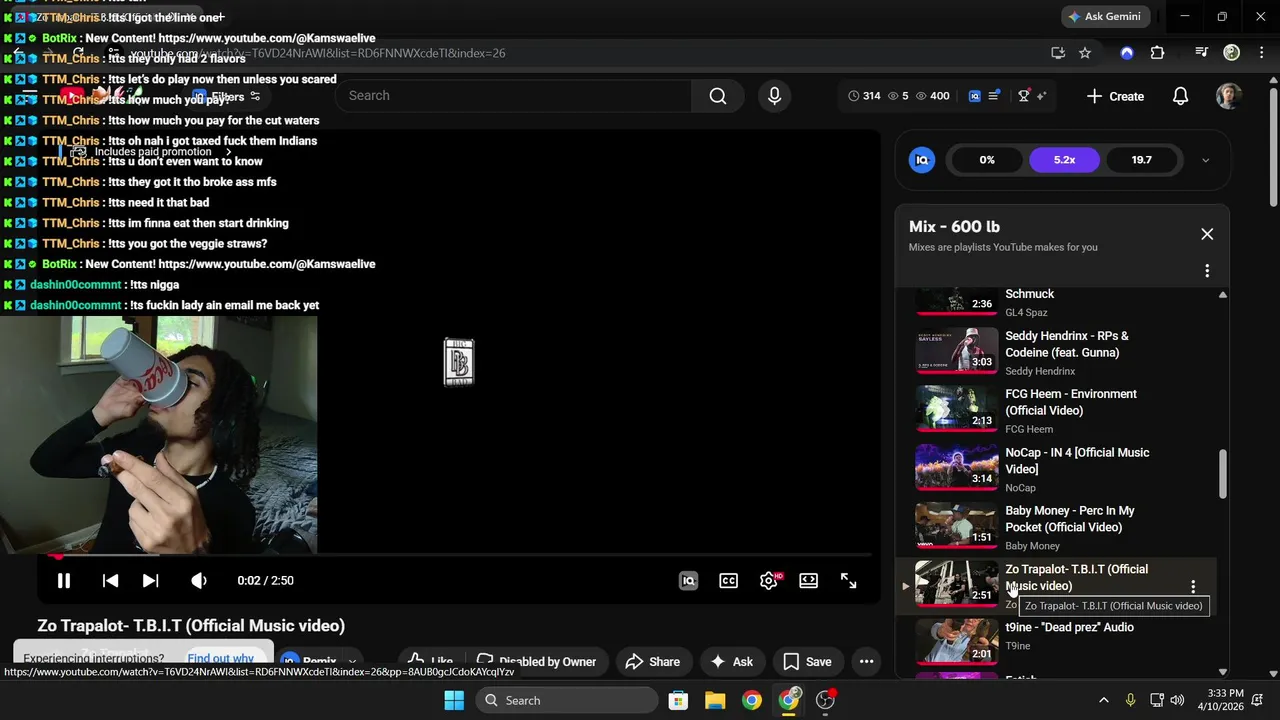Select the 0% score pill
The height and width of the screenshot is (720, 1280).
pyautogui.click(x=987, y=160)
